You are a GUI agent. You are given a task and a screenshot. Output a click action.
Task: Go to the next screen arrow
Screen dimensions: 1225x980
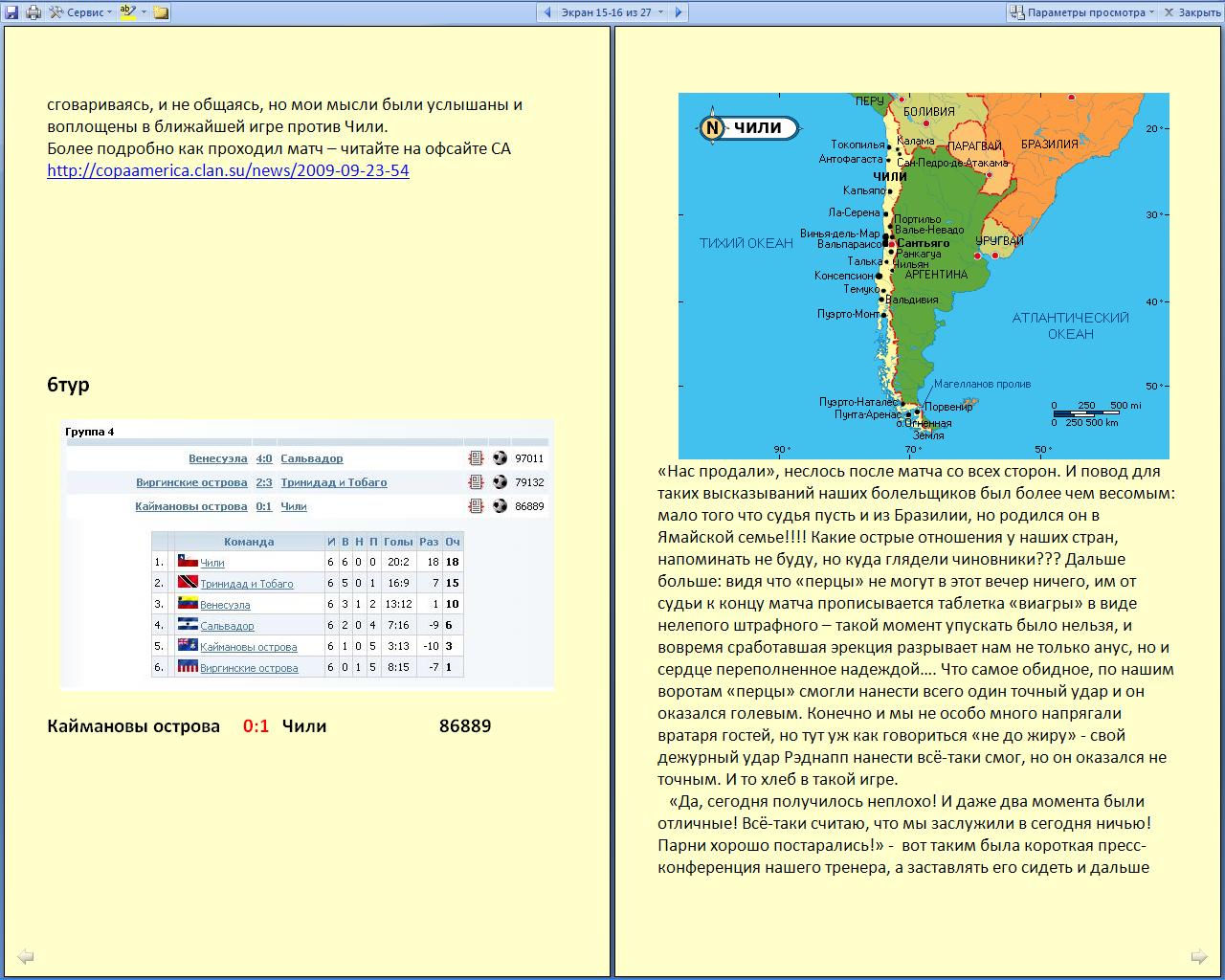coord(678,12)
